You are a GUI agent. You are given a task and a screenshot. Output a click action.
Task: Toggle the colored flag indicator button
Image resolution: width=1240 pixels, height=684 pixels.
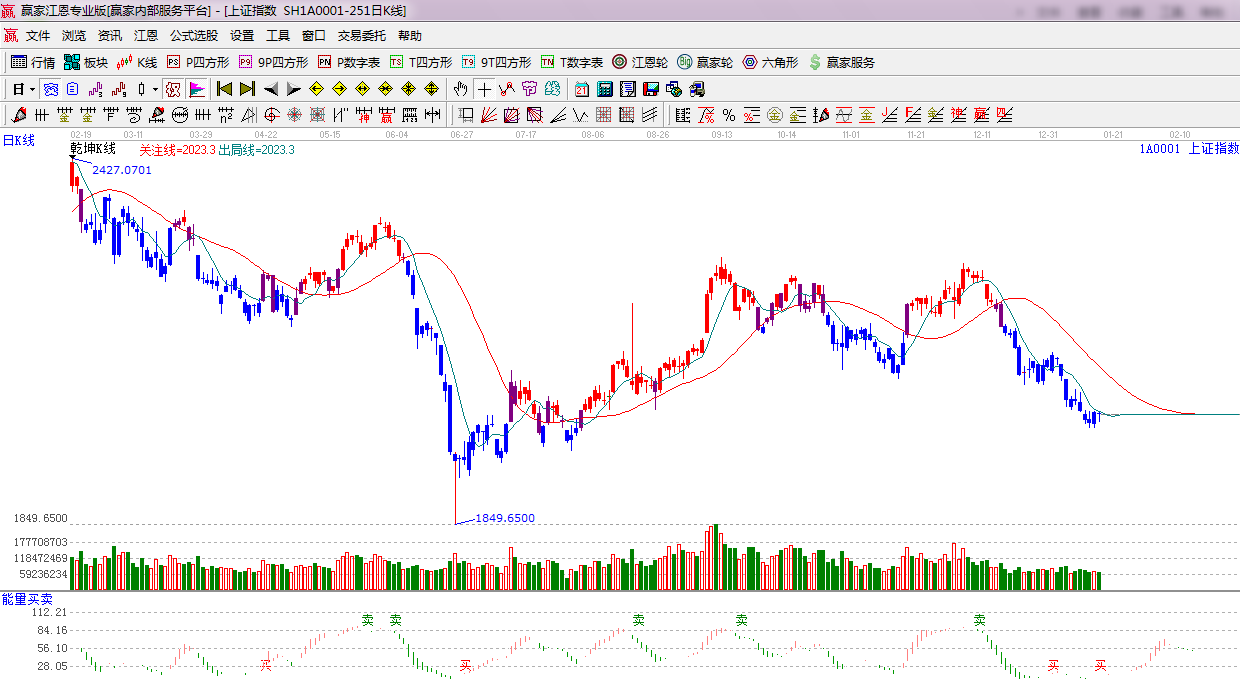196,89
